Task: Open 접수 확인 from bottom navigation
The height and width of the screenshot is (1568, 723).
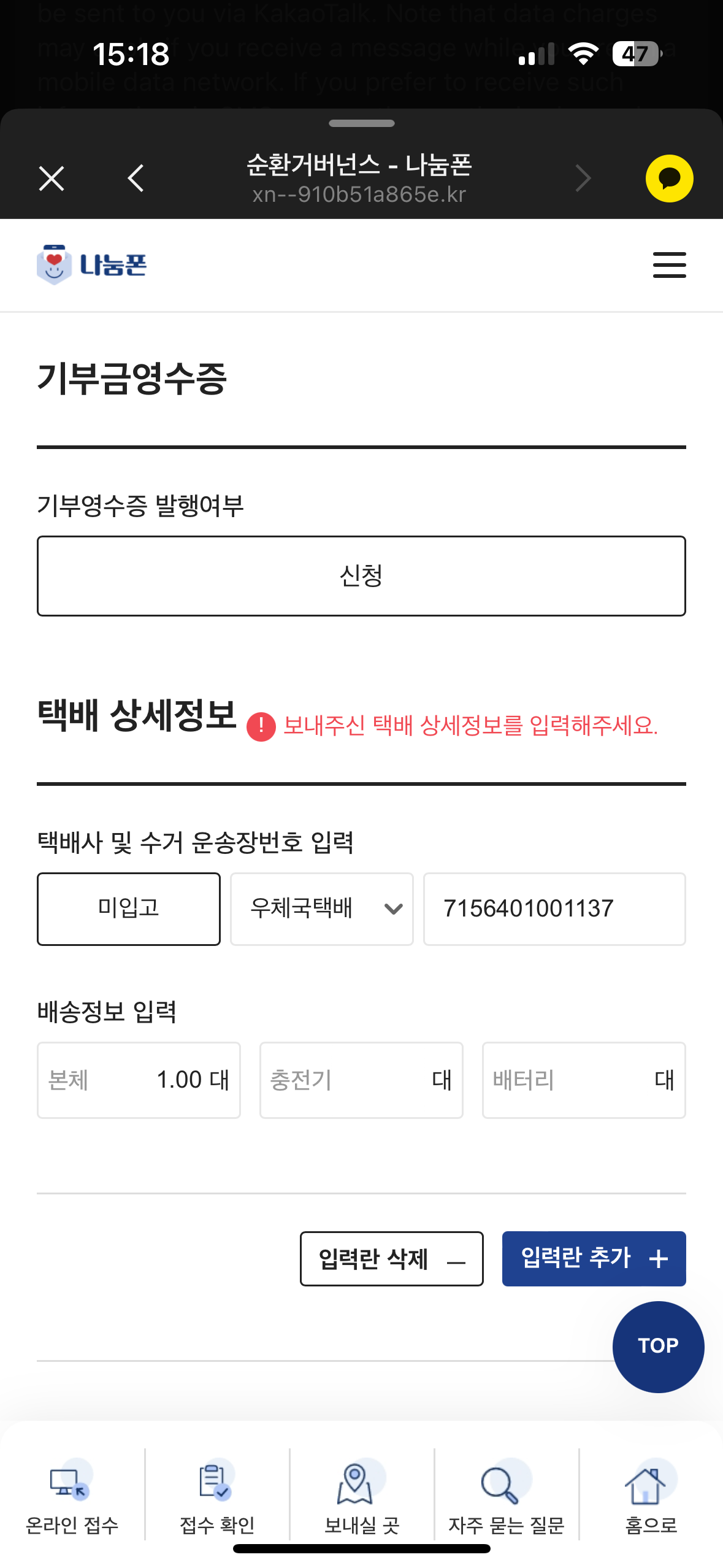Action: 217,1496
